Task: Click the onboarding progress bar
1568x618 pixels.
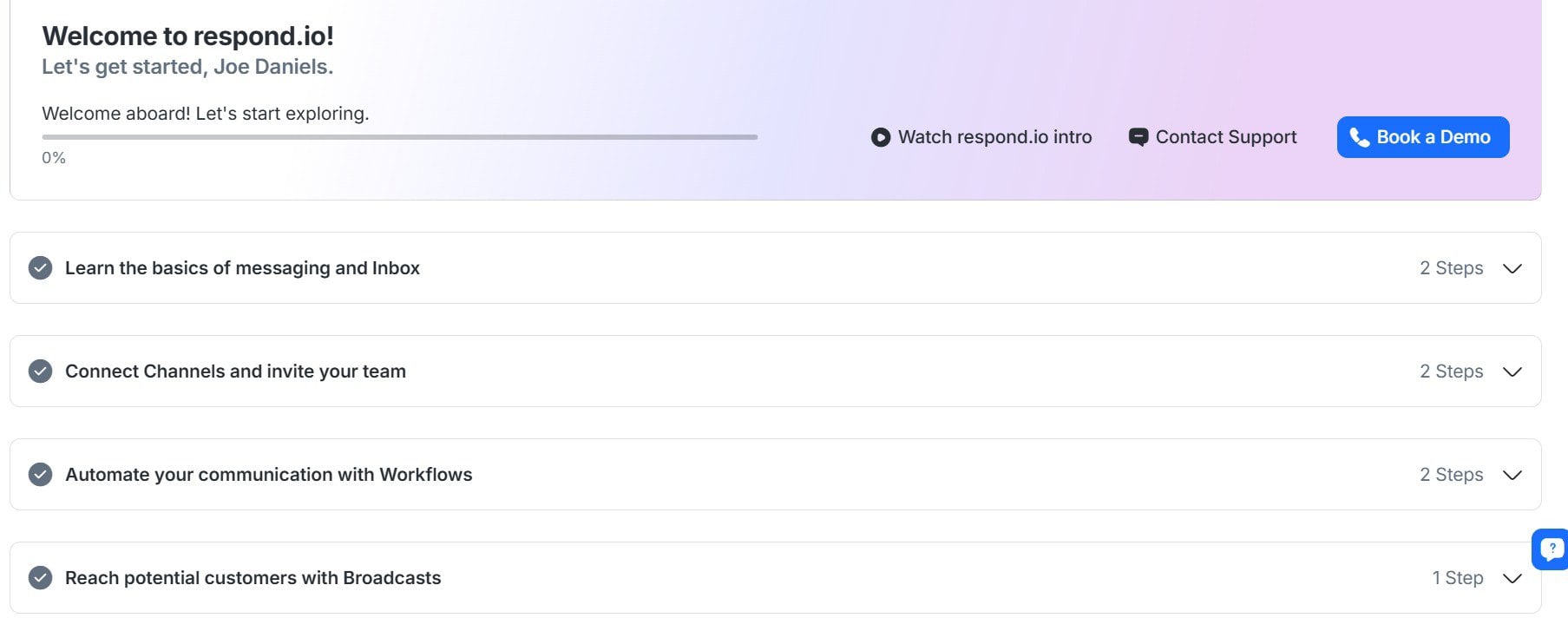Action: 399,136
